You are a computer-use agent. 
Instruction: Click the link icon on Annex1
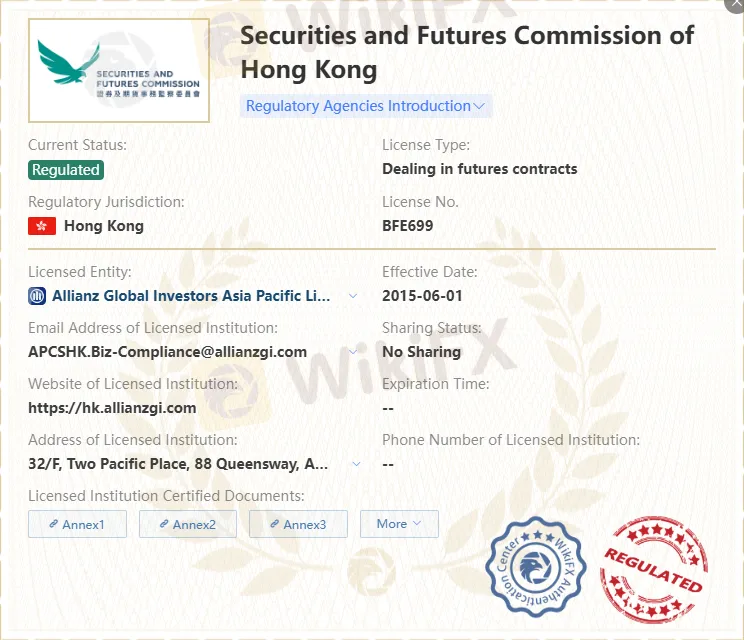pos(54,524)
